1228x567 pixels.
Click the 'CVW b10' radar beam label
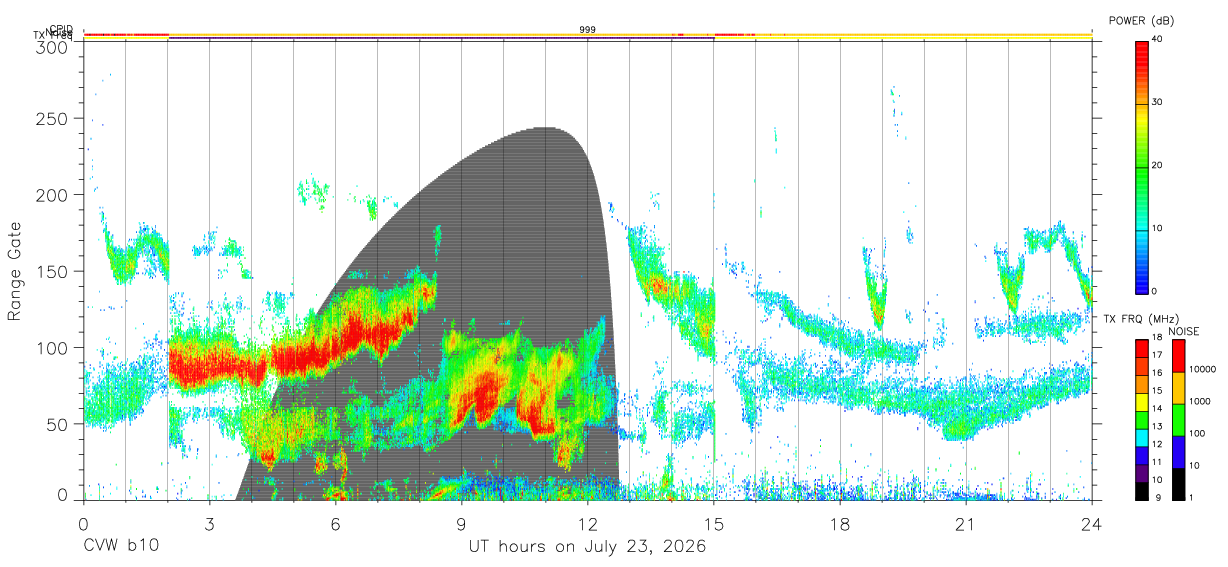click(120, 547)
